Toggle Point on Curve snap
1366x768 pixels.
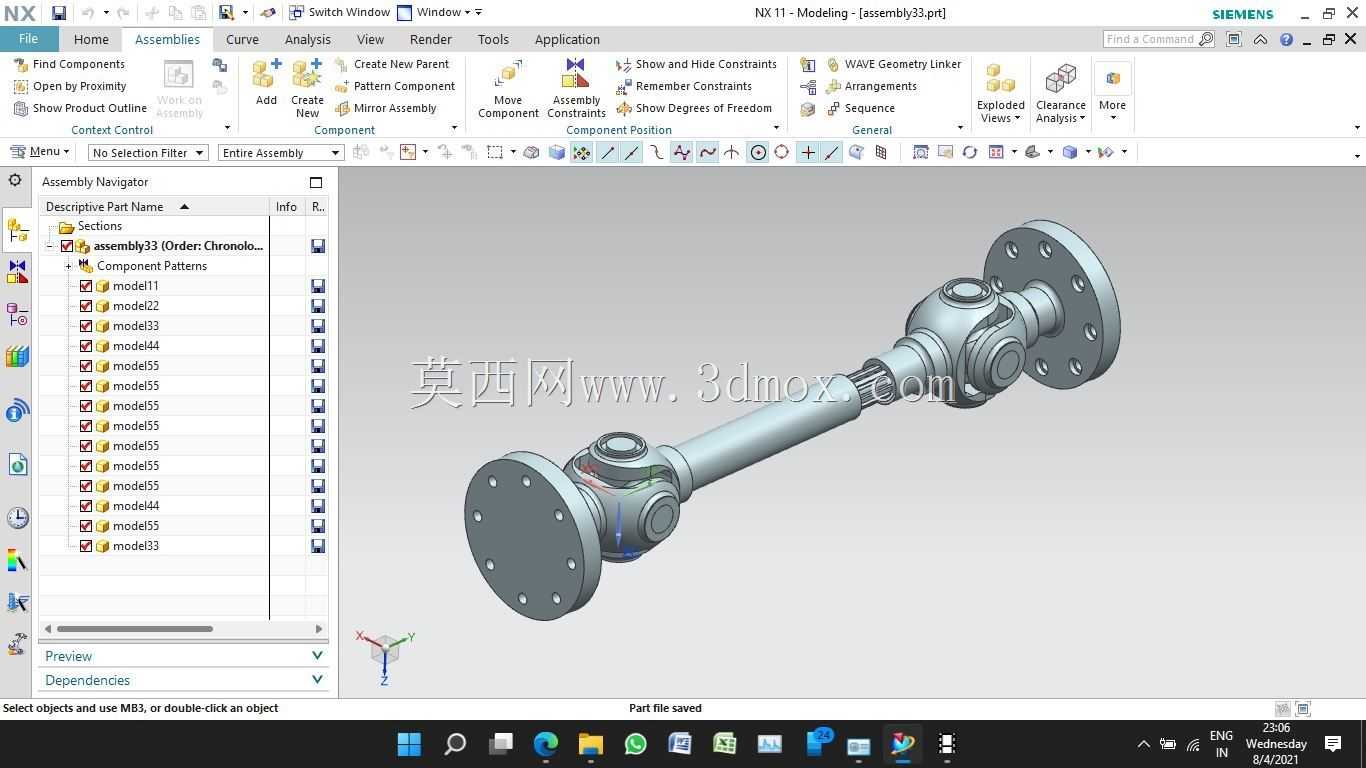click(x=832, y=152)
